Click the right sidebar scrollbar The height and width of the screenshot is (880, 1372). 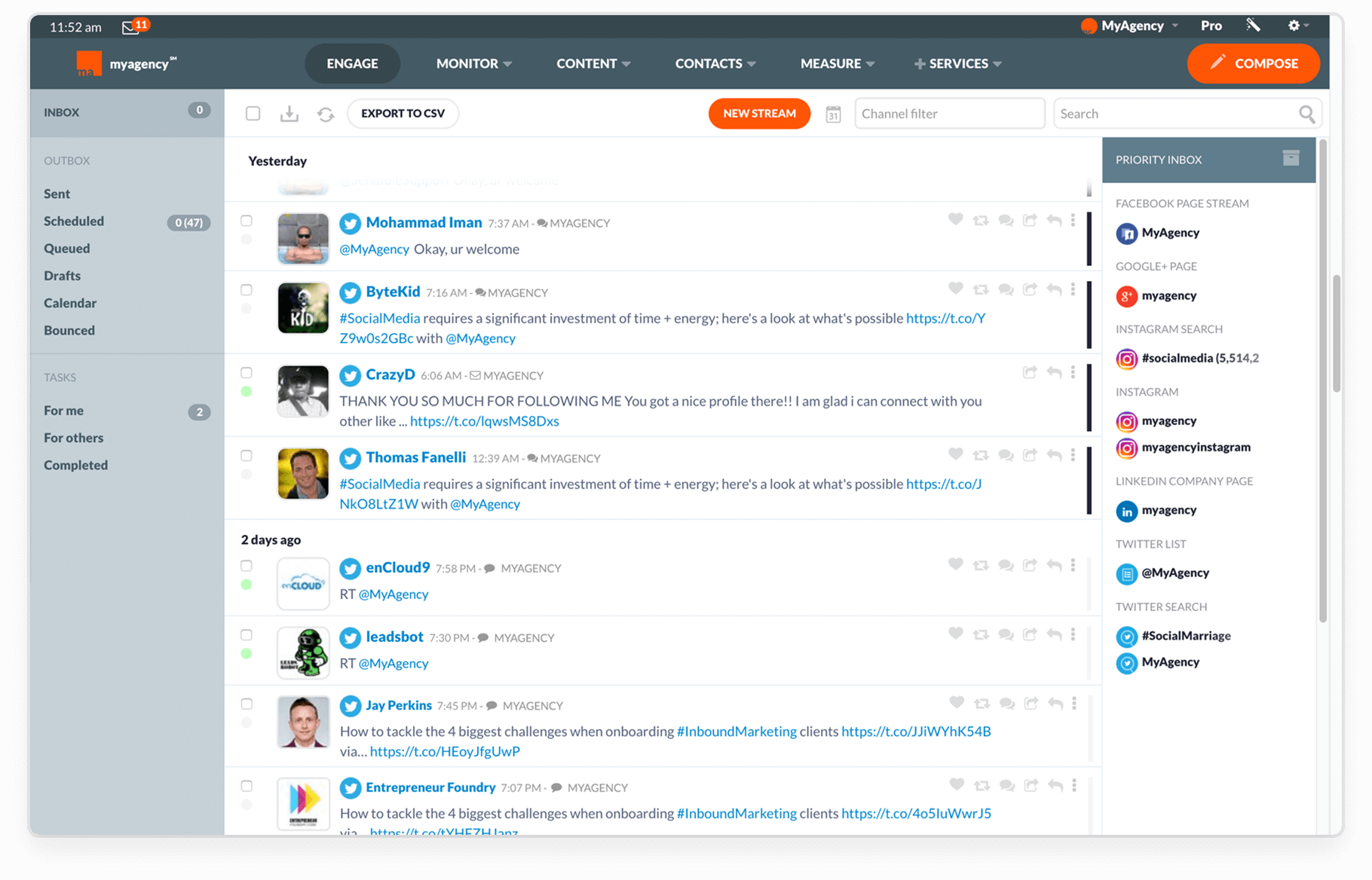[1322, 381]
